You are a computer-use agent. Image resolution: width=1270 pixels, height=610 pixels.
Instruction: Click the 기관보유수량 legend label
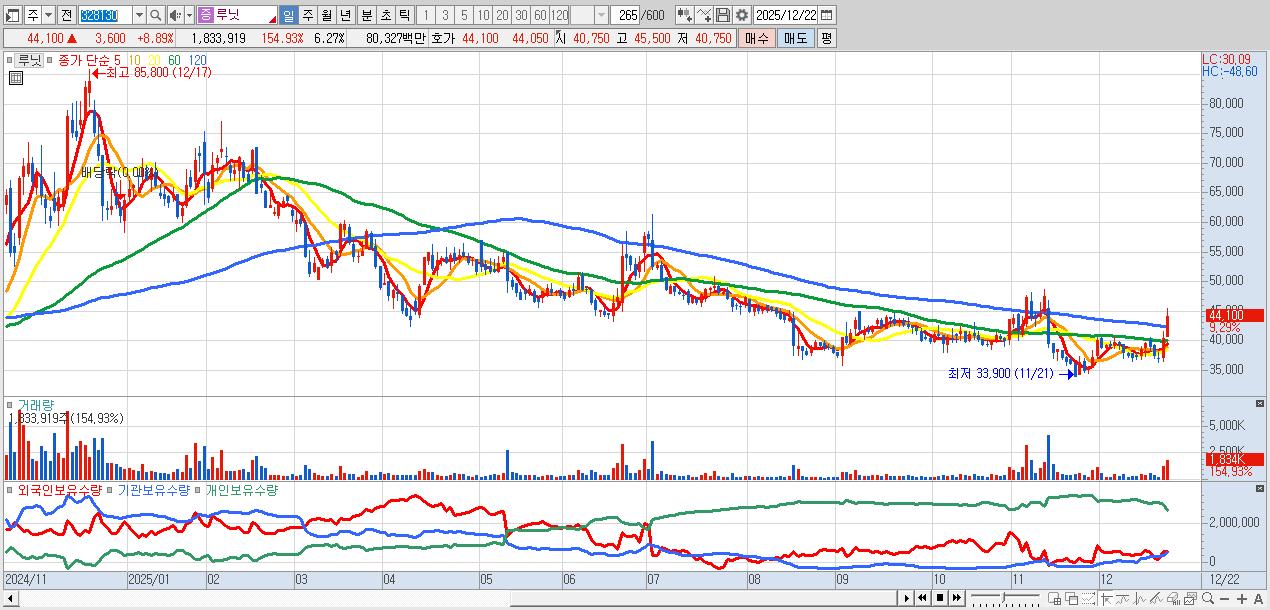[154, 490]
